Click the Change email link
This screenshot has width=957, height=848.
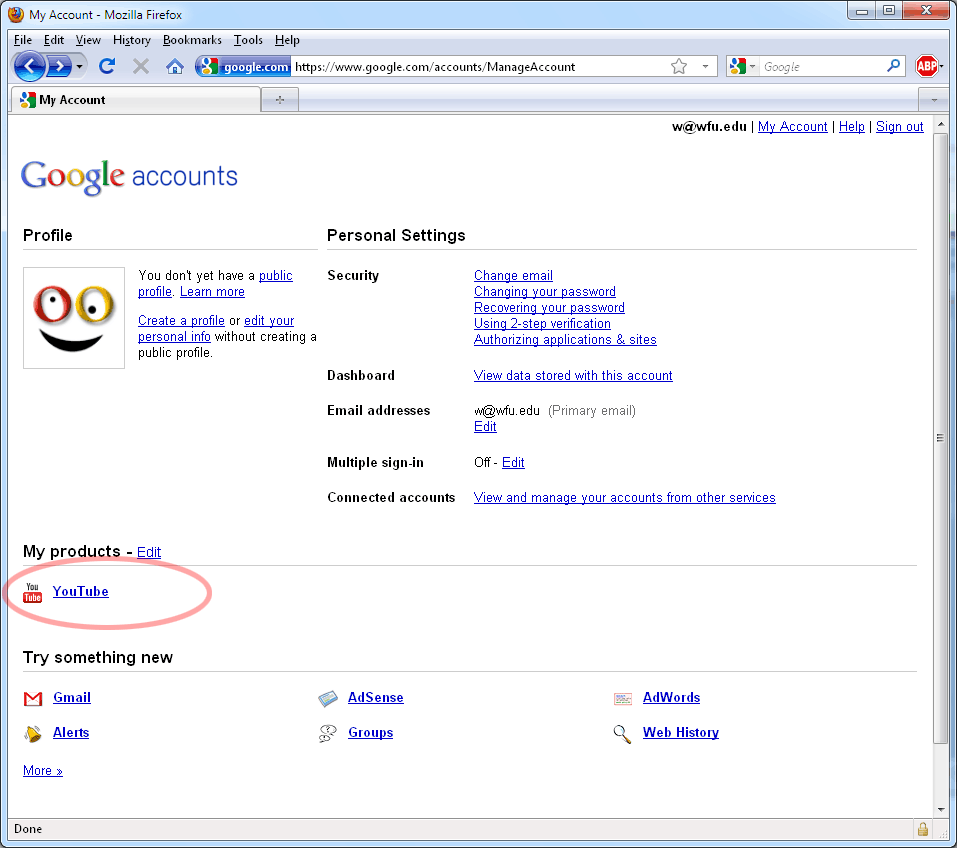point(513,275)
